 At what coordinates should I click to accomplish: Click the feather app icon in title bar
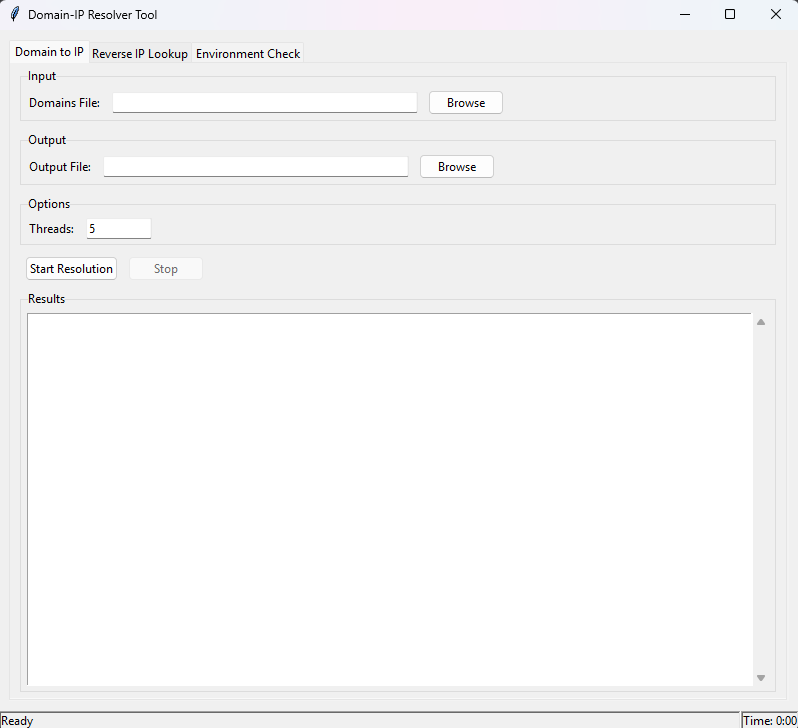click(x=15, y=14)
